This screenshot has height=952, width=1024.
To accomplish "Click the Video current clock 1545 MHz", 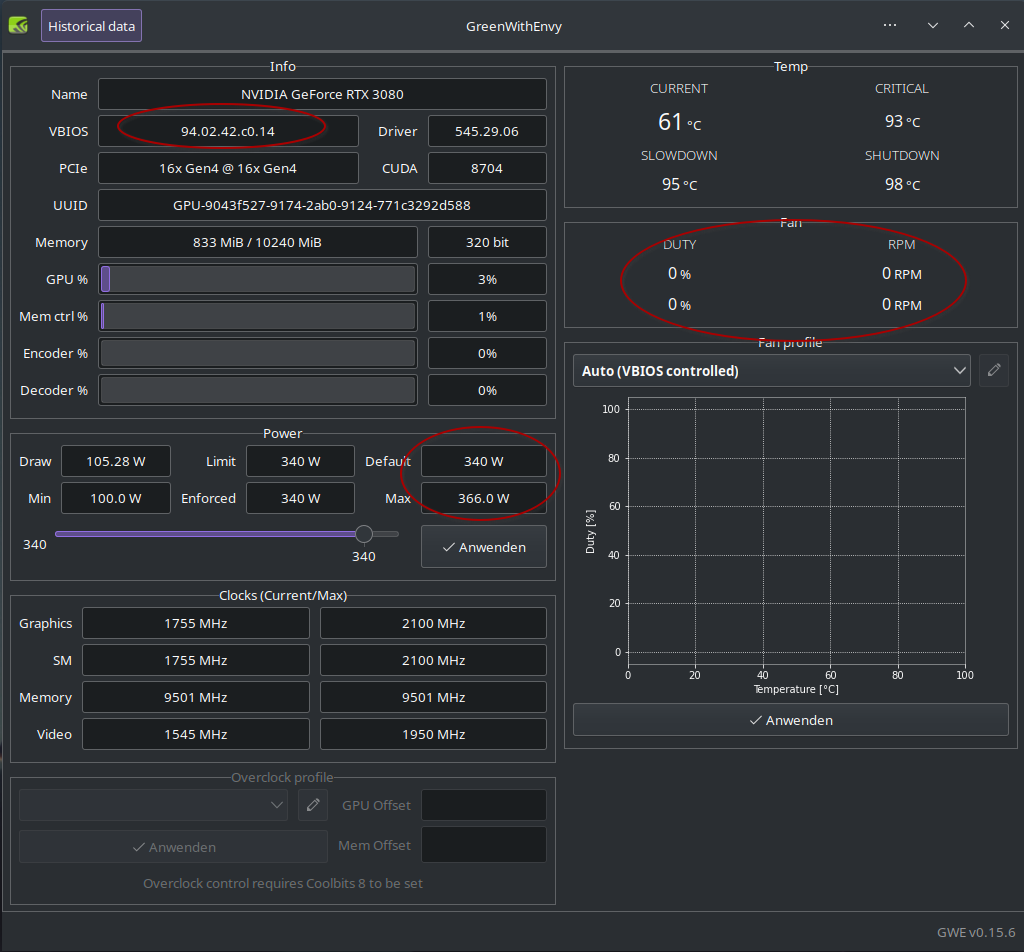I will click(x=196, y=734).
